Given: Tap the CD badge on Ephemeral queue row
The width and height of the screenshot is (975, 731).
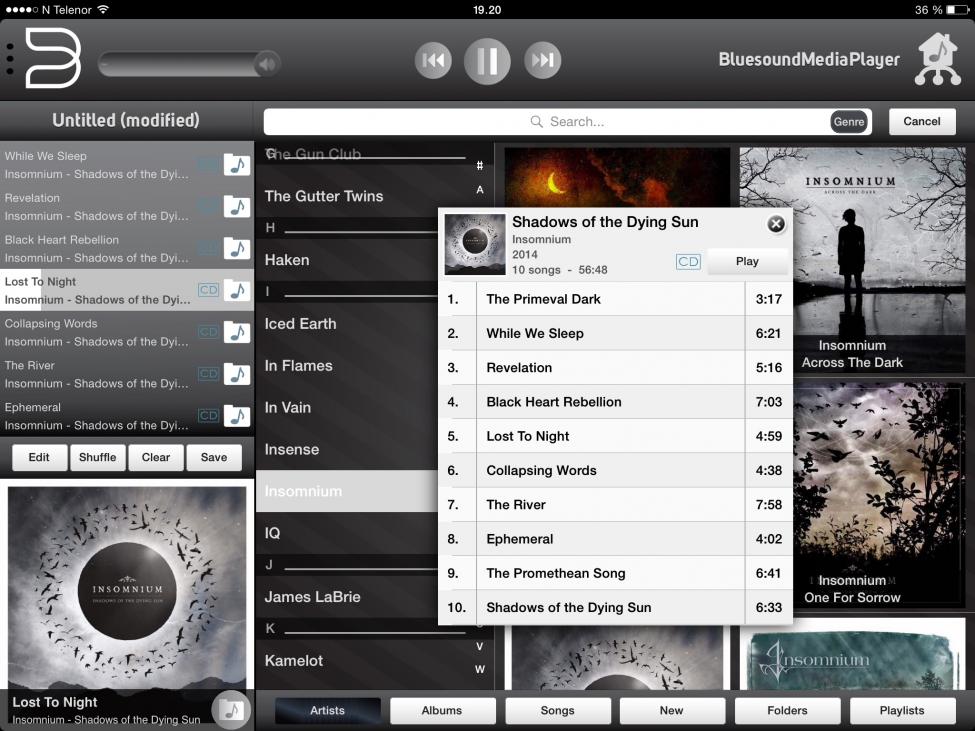Looking at the screenshot, I should pos(208,415).
